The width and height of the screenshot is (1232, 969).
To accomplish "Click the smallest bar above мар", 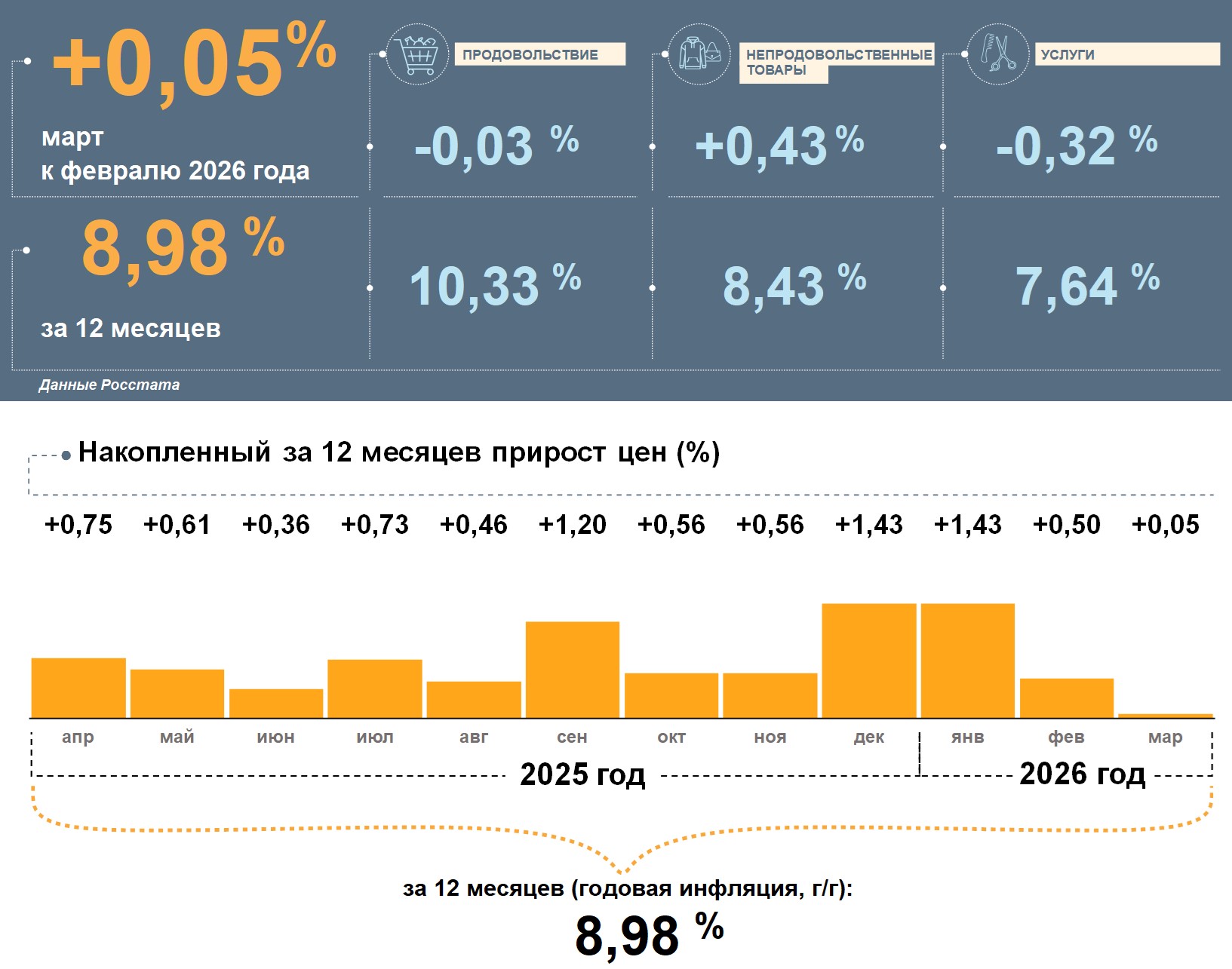I will tap(1165, 715).
